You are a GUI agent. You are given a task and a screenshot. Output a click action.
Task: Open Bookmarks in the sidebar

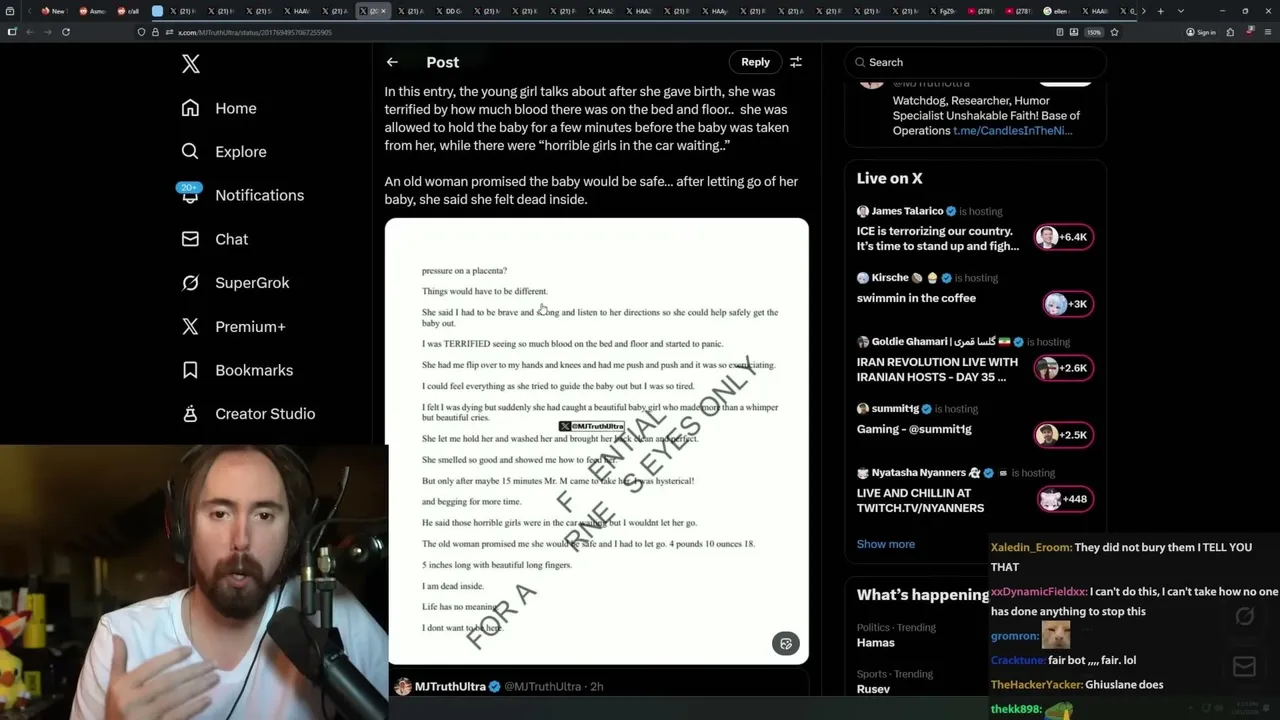tap(237, 370)
